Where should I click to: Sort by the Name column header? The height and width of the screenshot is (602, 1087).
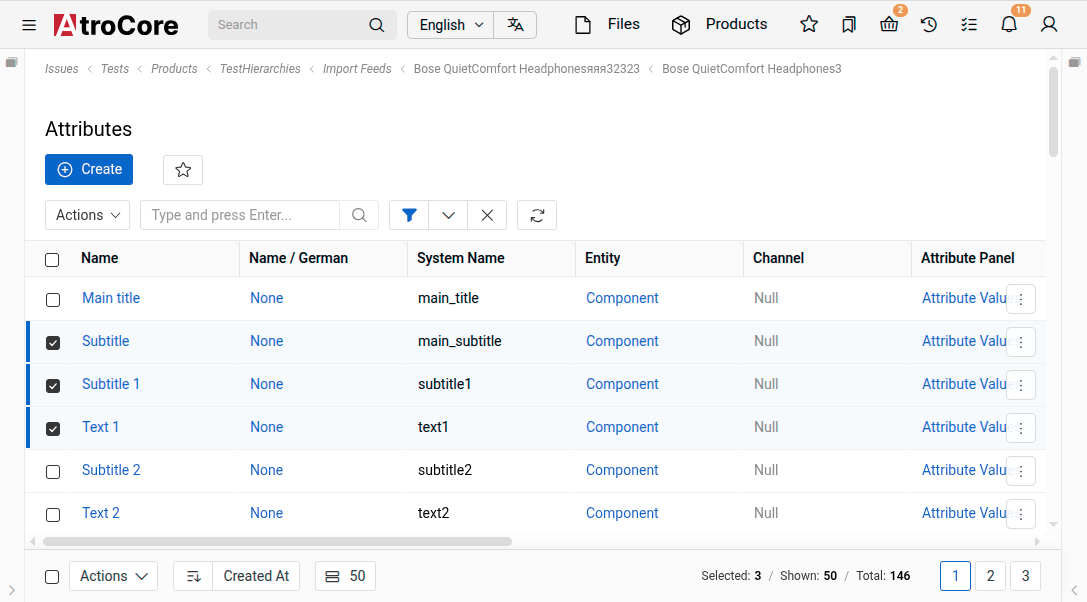100,258
